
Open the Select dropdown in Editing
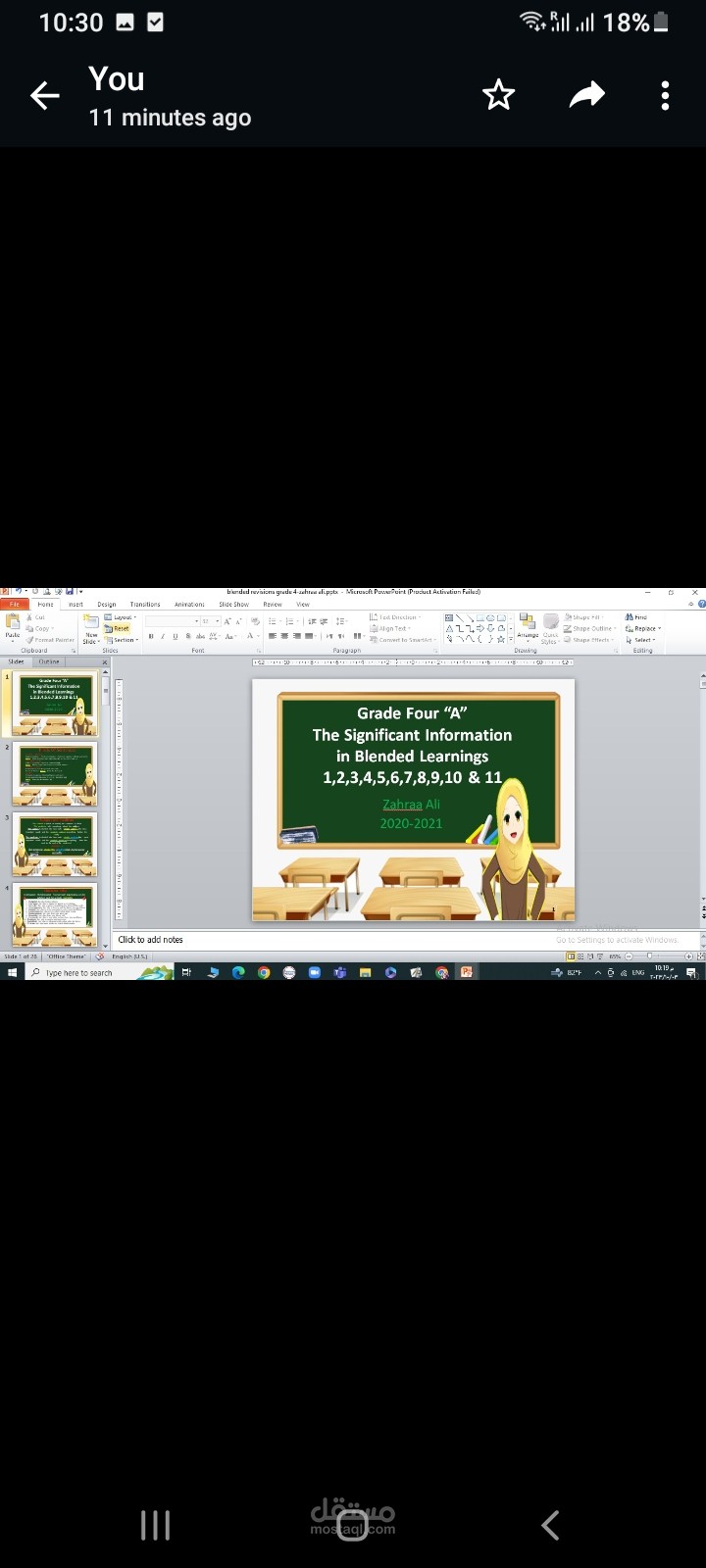click(x=640, y=640)
